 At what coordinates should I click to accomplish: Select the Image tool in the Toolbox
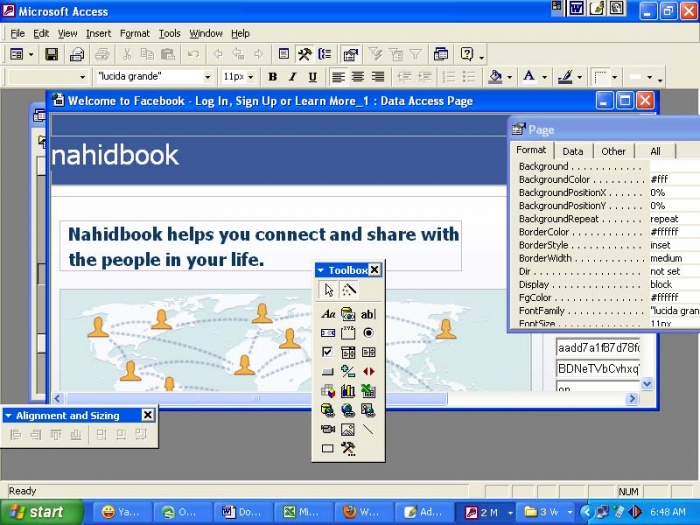348,429
